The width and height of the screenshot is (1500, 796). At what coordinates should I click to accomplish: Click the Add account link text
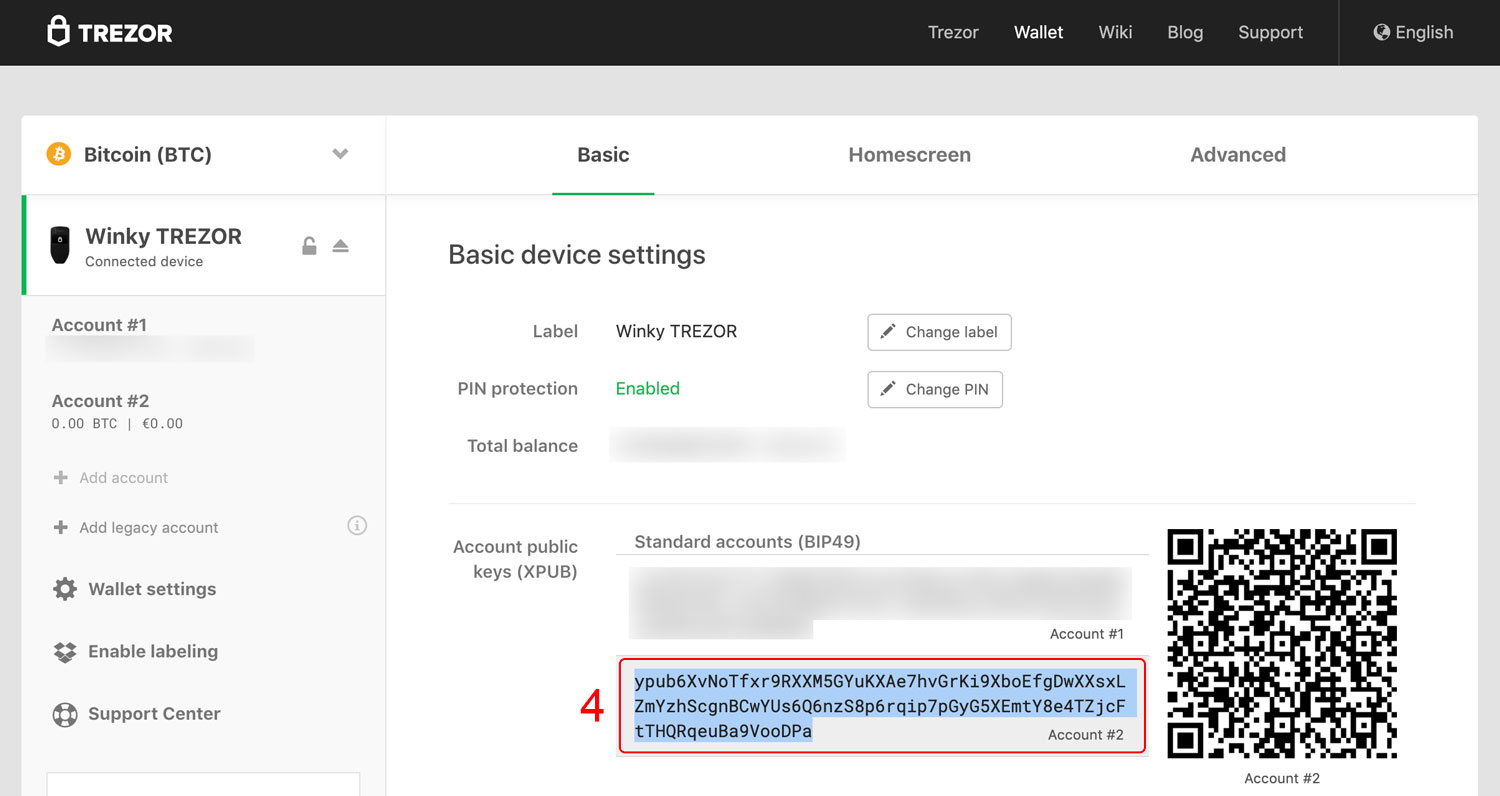tap(124, 478)
